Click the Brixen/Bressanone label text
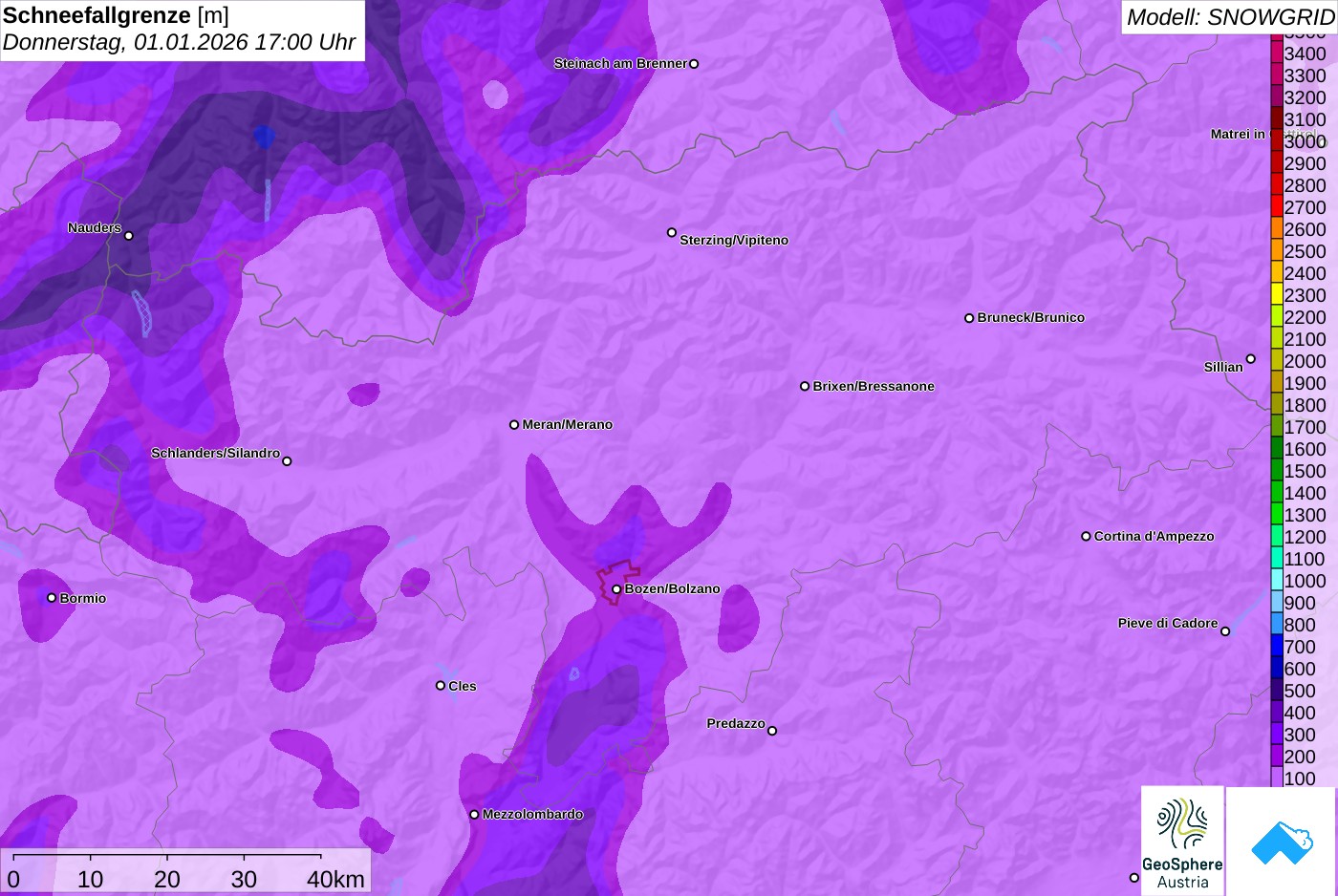The image size is (1338, 896). pos(874,387)
